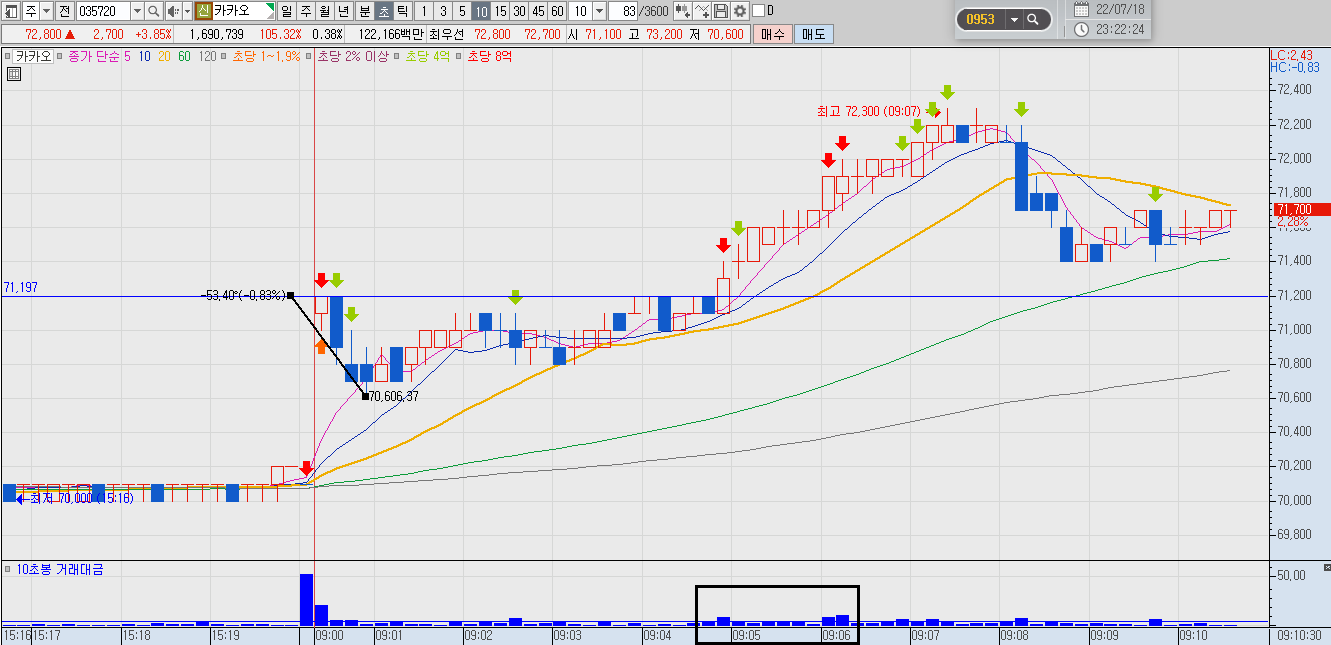The width and height of the screenshot is (1331, 645).
Task: Toggle the 초당 1~1.9% indicator marker
Action: [x=224, y=57]
